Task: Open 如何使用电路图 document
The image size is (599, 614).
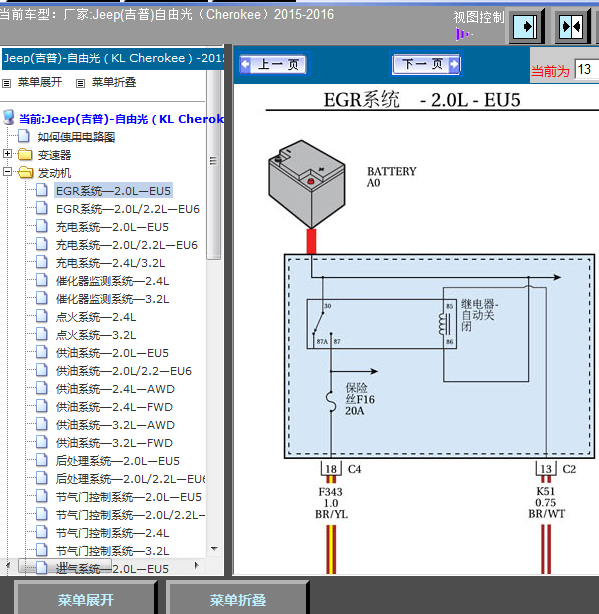Action: coord(76,137)
